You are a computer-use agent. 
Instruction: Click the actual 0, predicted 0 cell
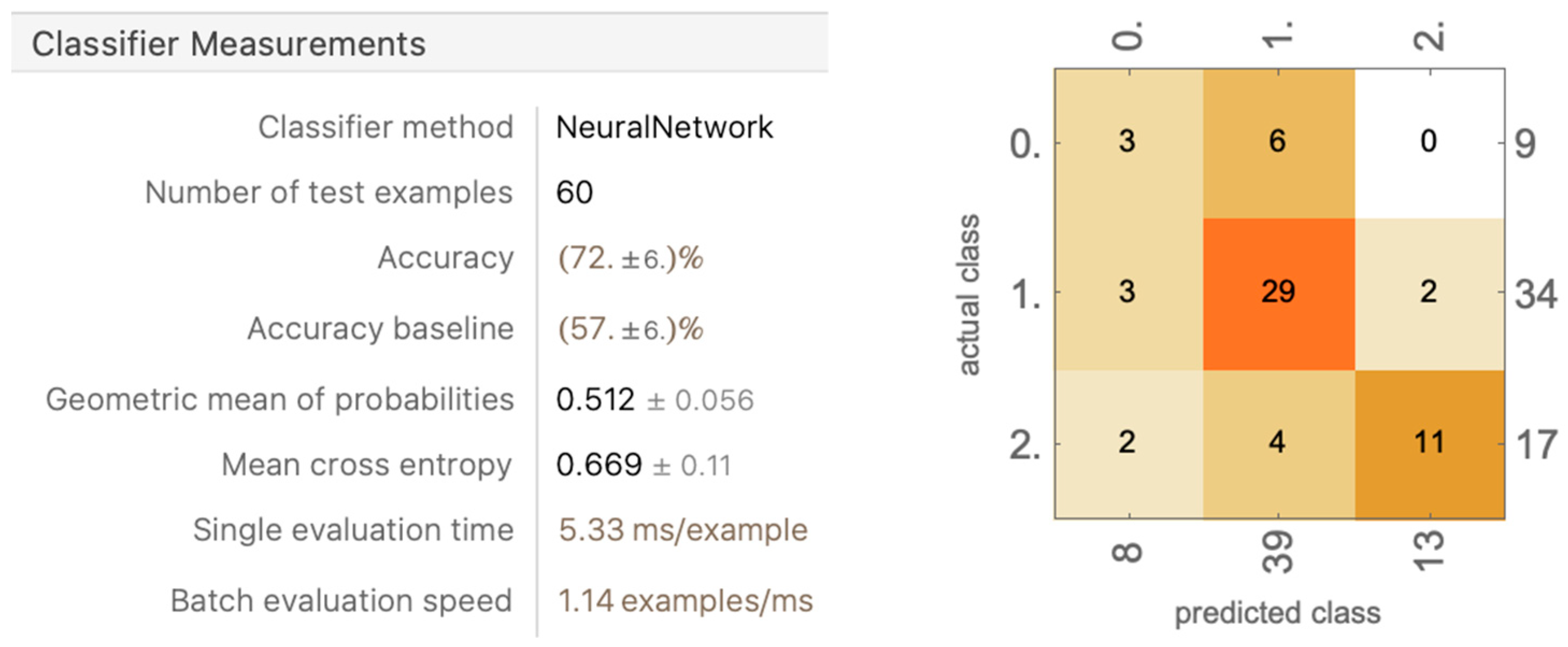1127,141
